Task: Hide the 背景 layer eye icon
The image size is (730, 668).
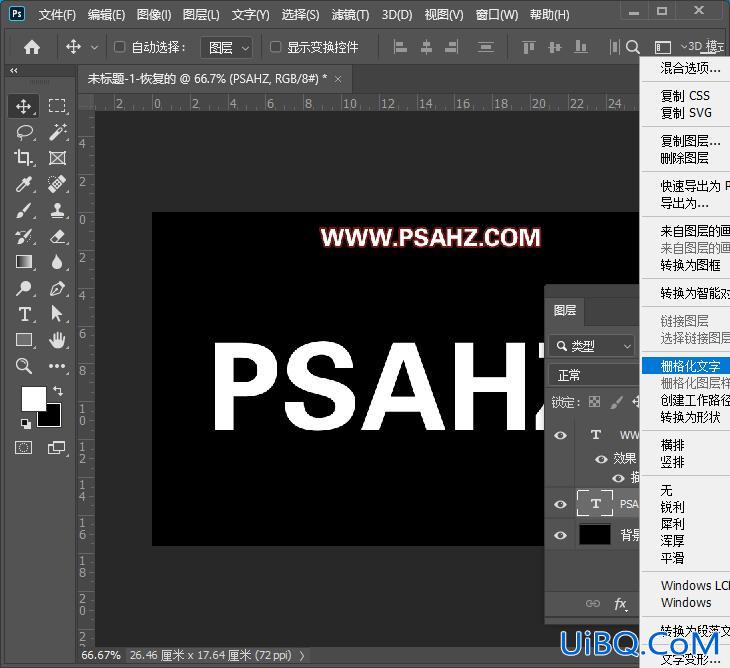Action: 561,535
